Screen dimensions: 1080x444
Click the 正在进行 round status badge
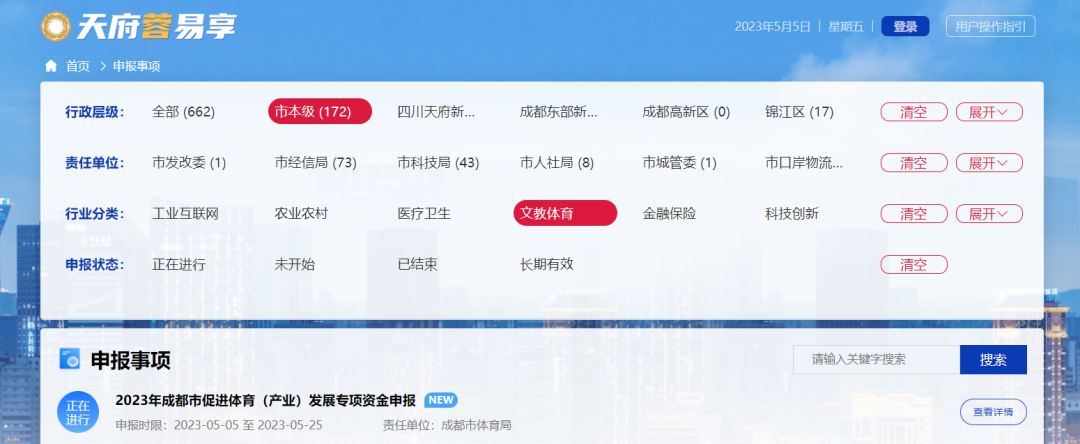coord(77,412)
